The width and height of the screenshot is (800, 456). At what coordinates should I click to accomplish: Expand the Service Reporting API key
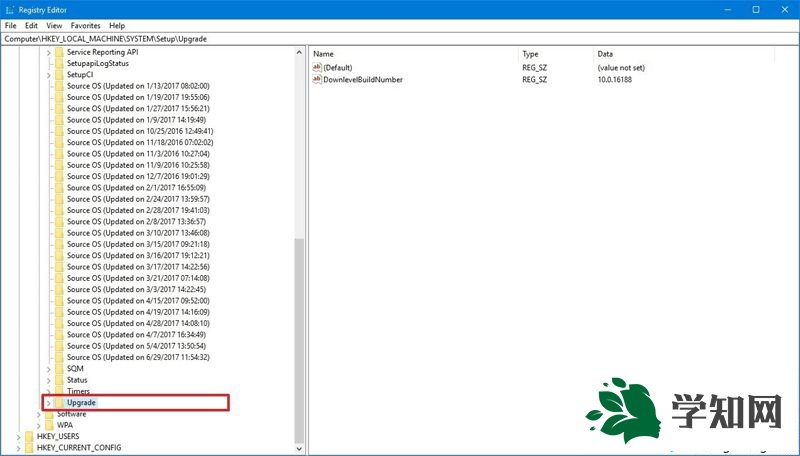(x=48, y=53)
